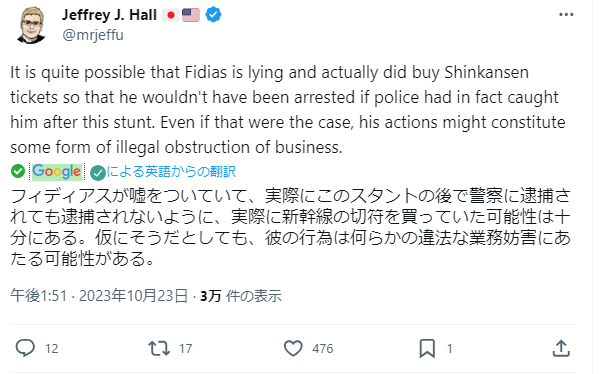Like the tweet with heart icon
Screen dimensions: 603x374
pos(293,349)
